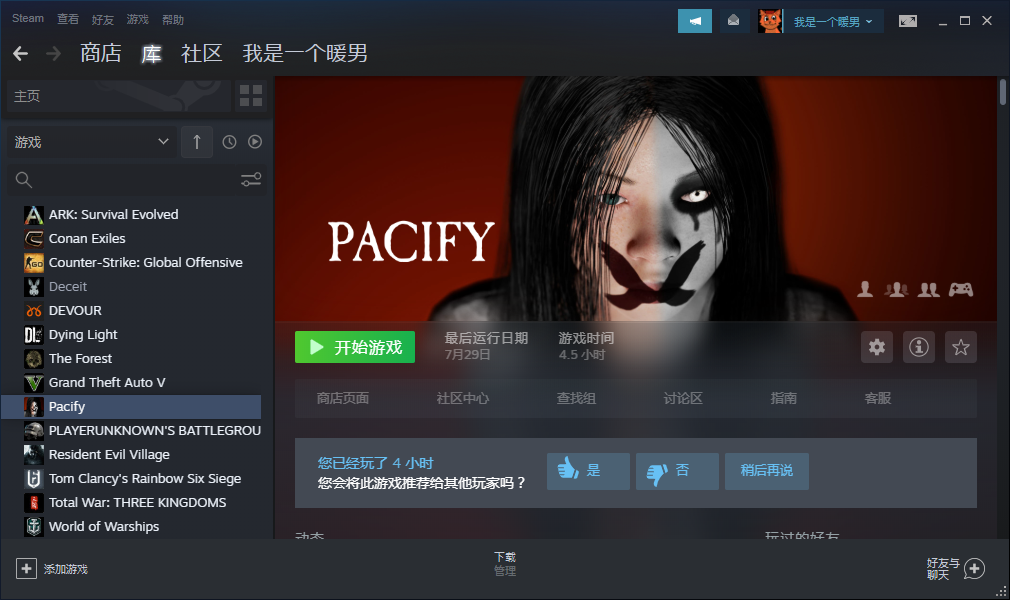The image size is (1010, 600).
Task: Toggle recent activity clock filter
Action: (x=229, y=142)
